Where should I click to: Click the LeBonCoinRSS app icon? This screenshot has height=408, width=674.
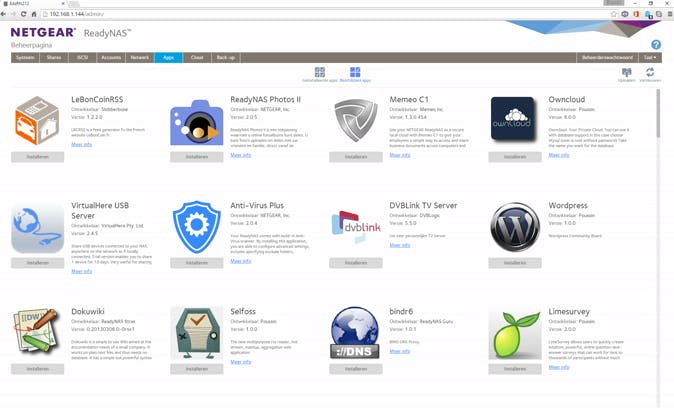[x=37, y=120]
